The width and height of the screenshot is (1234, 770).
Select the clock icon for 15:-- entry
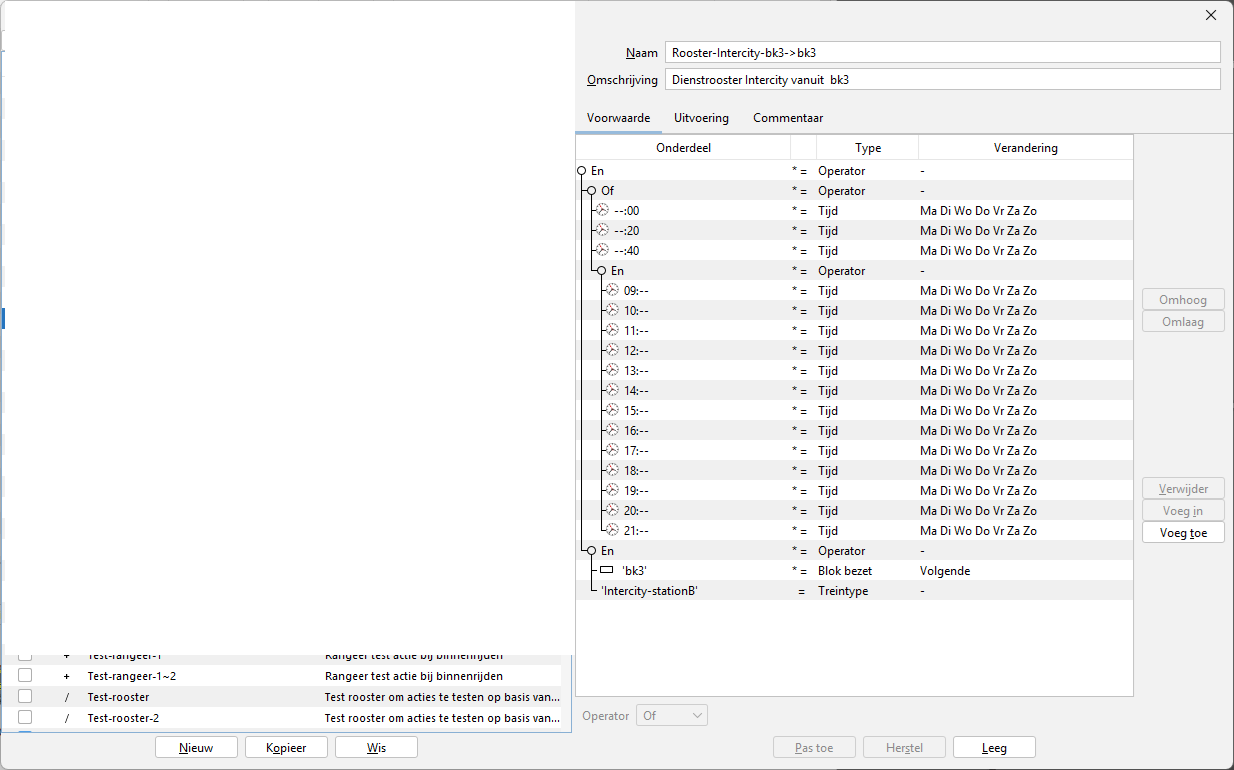[x=612, y=411]
